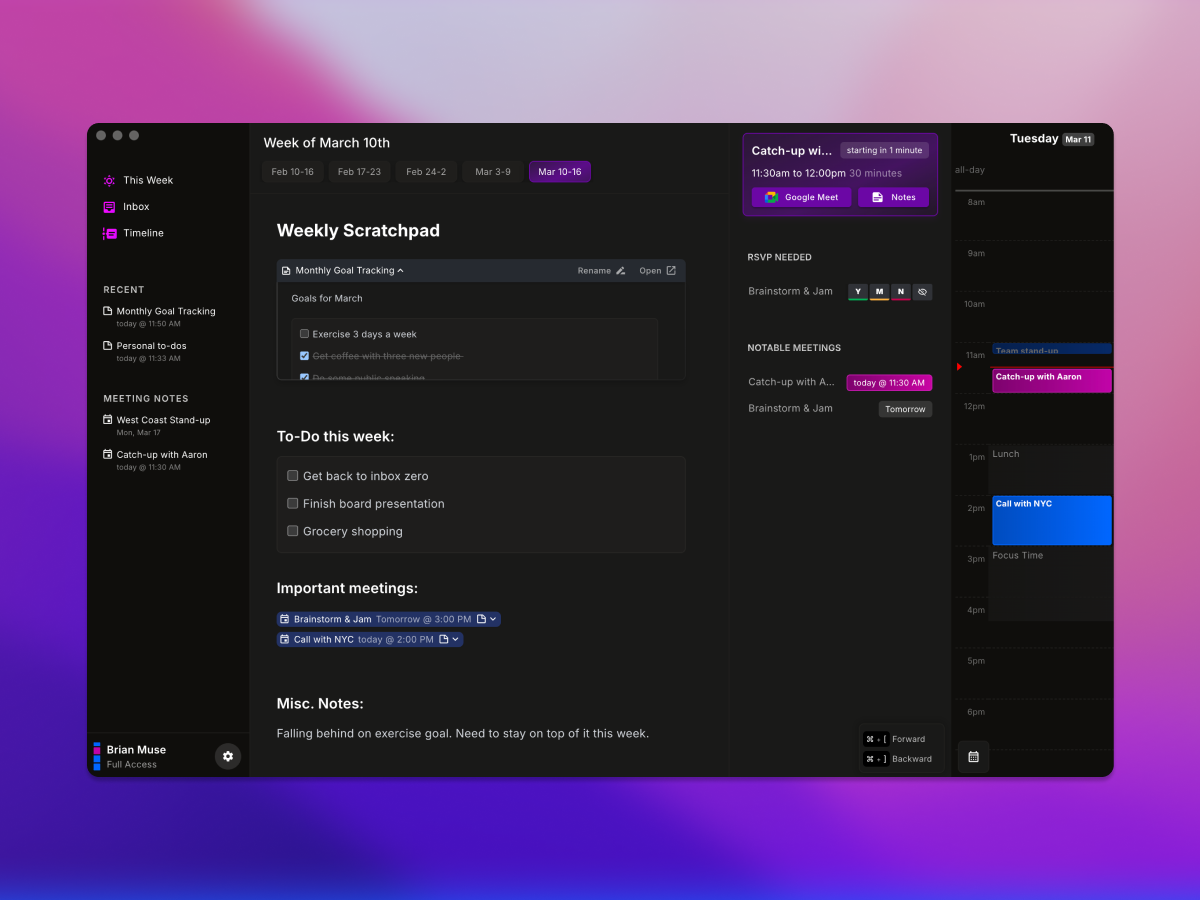Screen dimensions: 1200x900
Task: Click the Rename pencil icon
Action: click(621, 271)
